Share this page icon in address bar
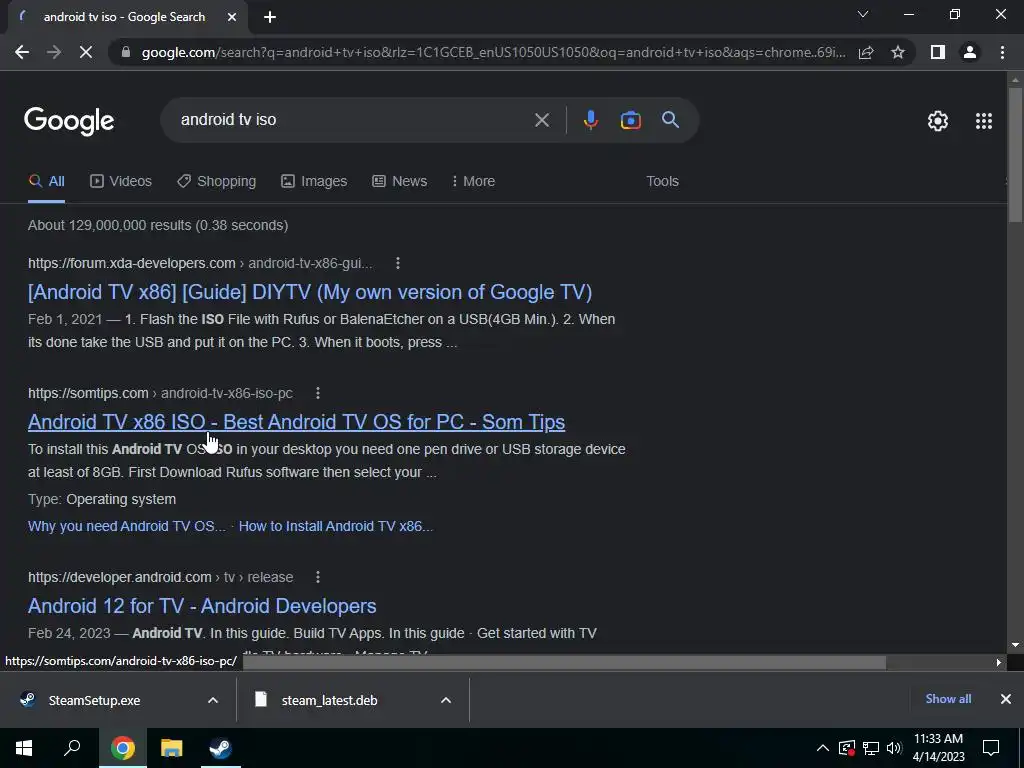This screenshot has height=768, width=1024. (866, 52)
